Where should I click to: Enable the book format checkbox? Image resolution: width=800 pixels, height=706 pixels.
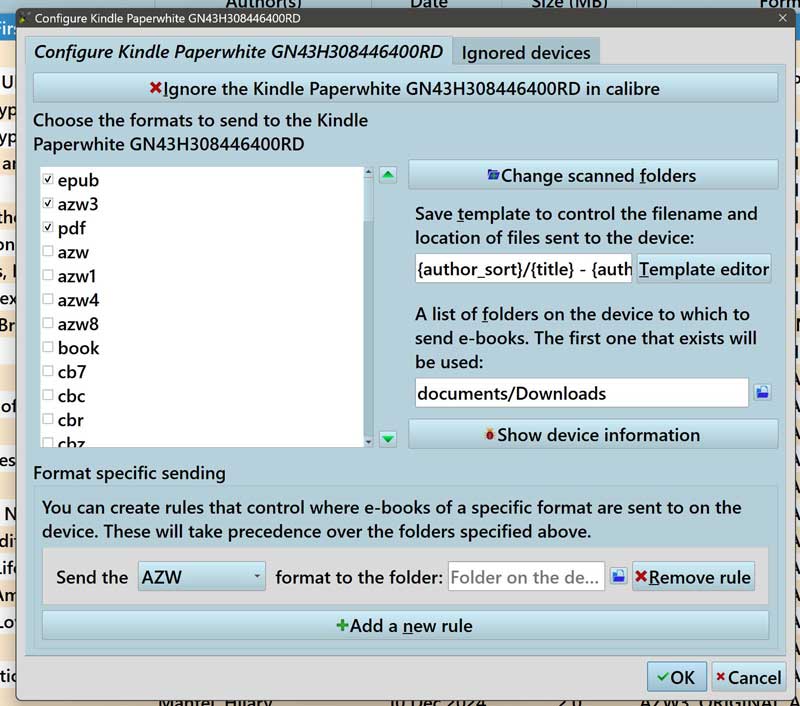(48, 347)
